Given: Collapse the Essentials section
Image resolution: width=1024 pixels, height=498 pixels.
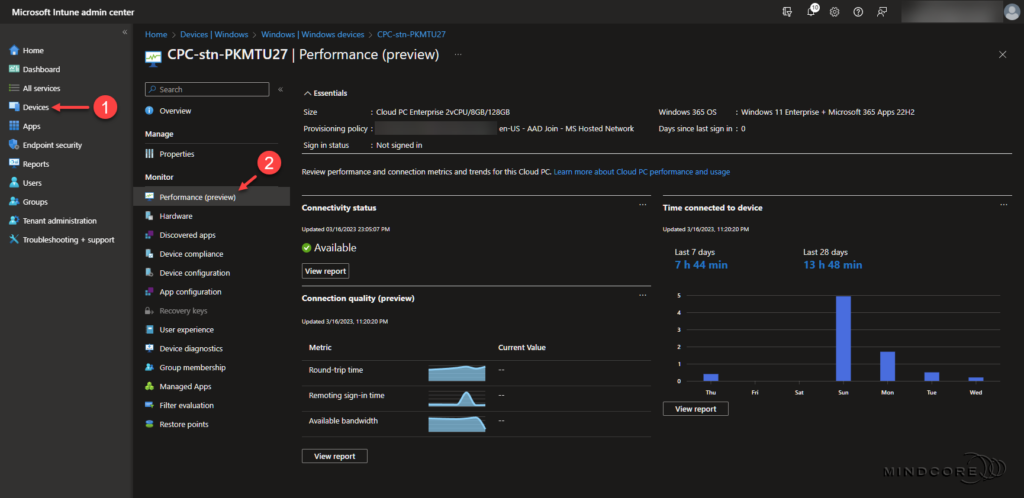Looking at the screenshot, I should click(x=325, y=93).
